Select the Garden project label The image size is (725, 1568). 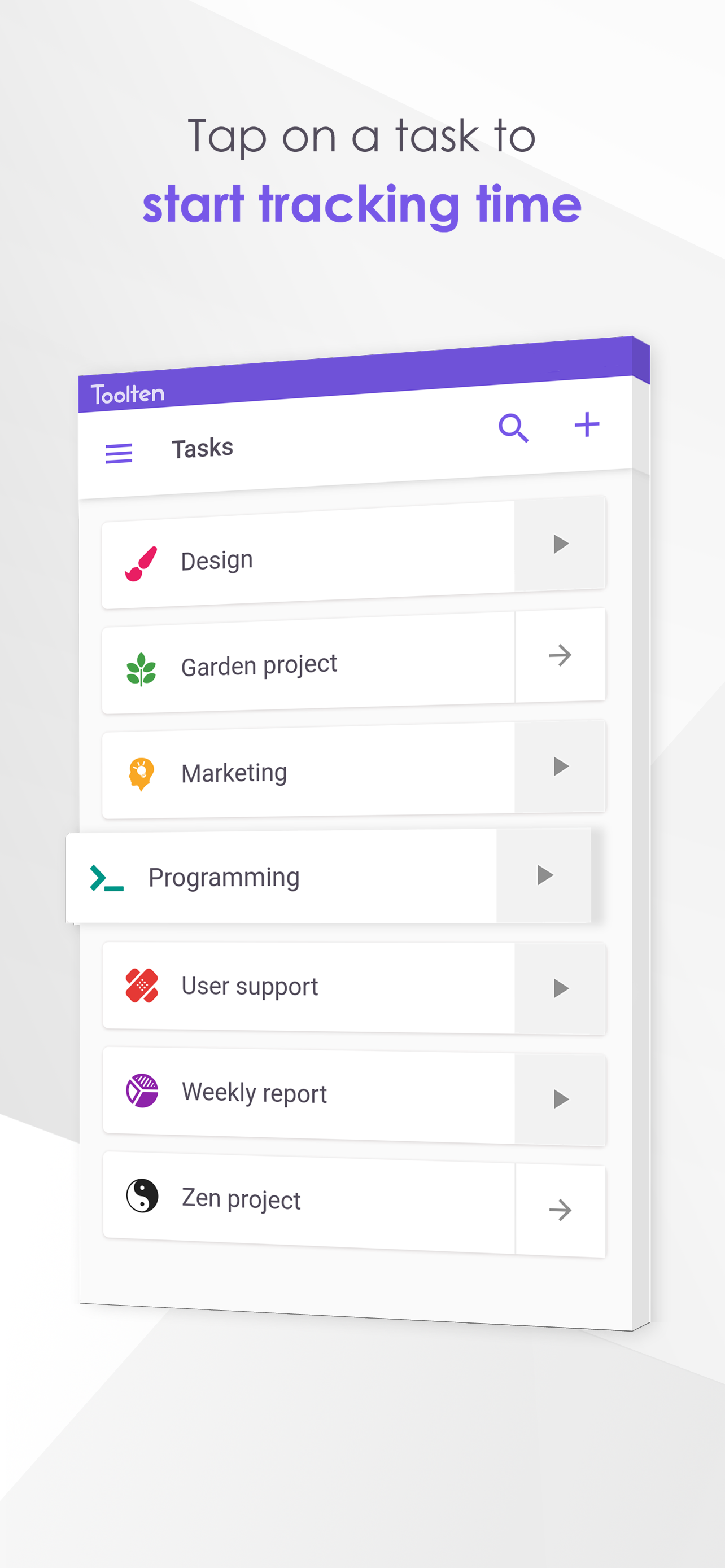click(x=259, y=665)
